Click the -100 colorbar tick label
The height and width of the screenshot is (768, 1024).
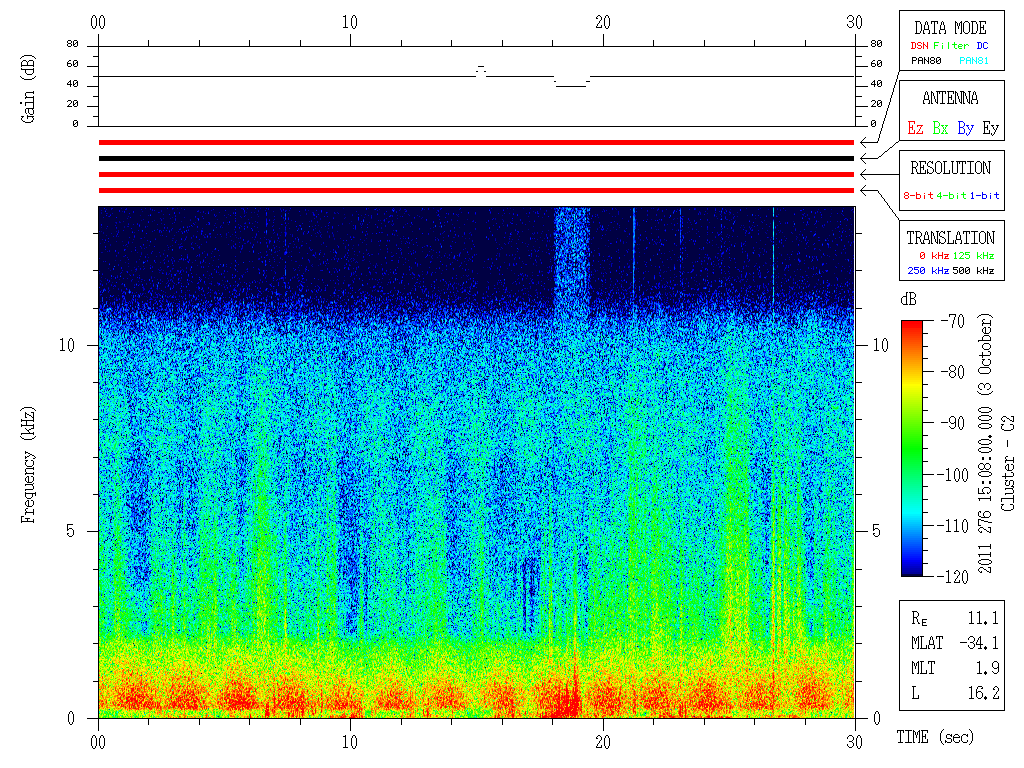pos(954,475)
